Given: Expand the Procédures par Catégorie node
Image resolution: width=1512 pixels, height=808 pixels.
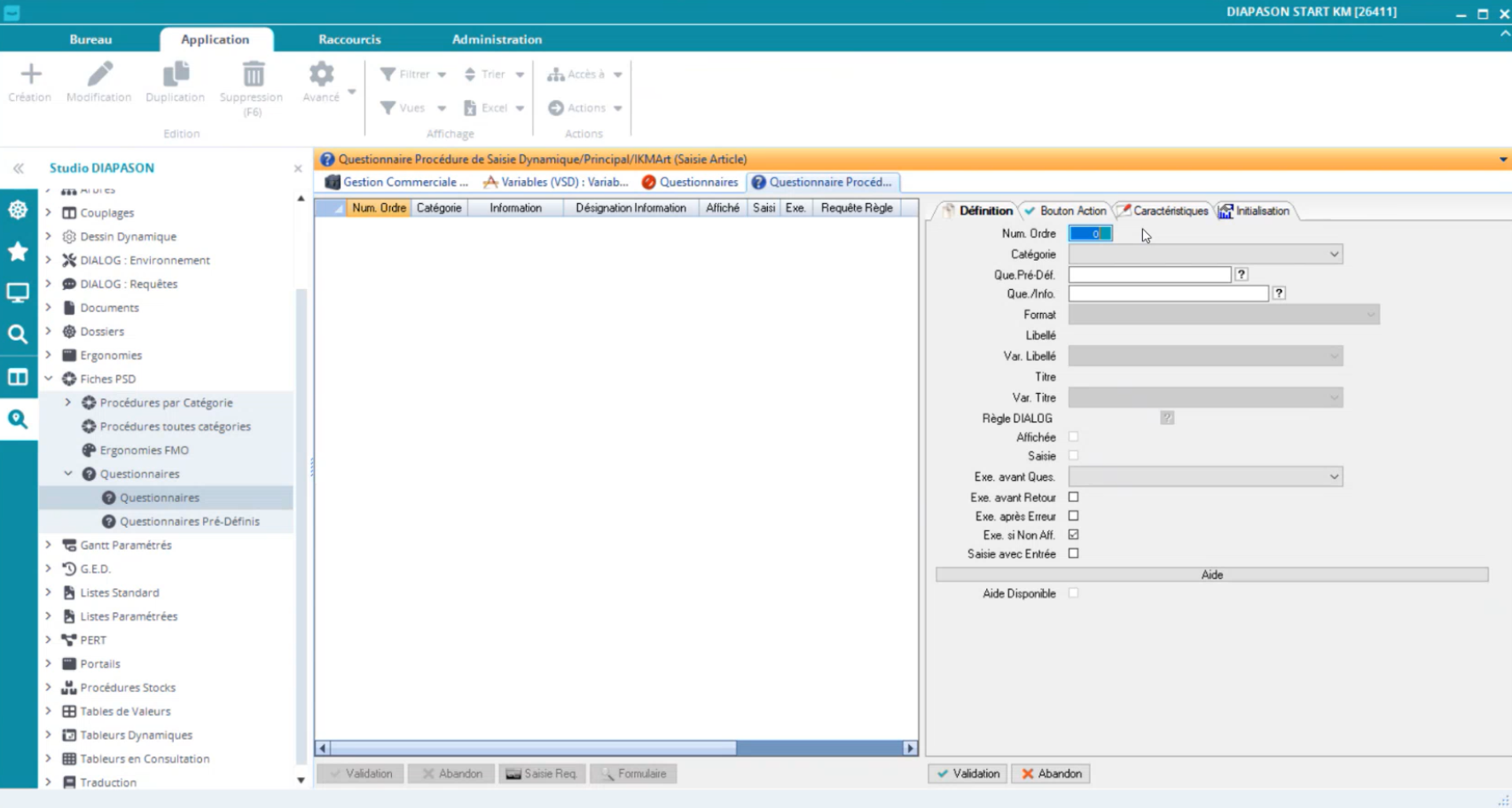Looking at the screenshot, I should 68,403.
